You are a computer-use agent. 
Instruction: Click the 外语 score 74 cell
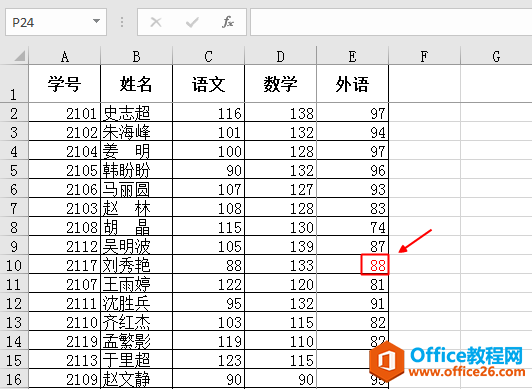click(352, 226)
